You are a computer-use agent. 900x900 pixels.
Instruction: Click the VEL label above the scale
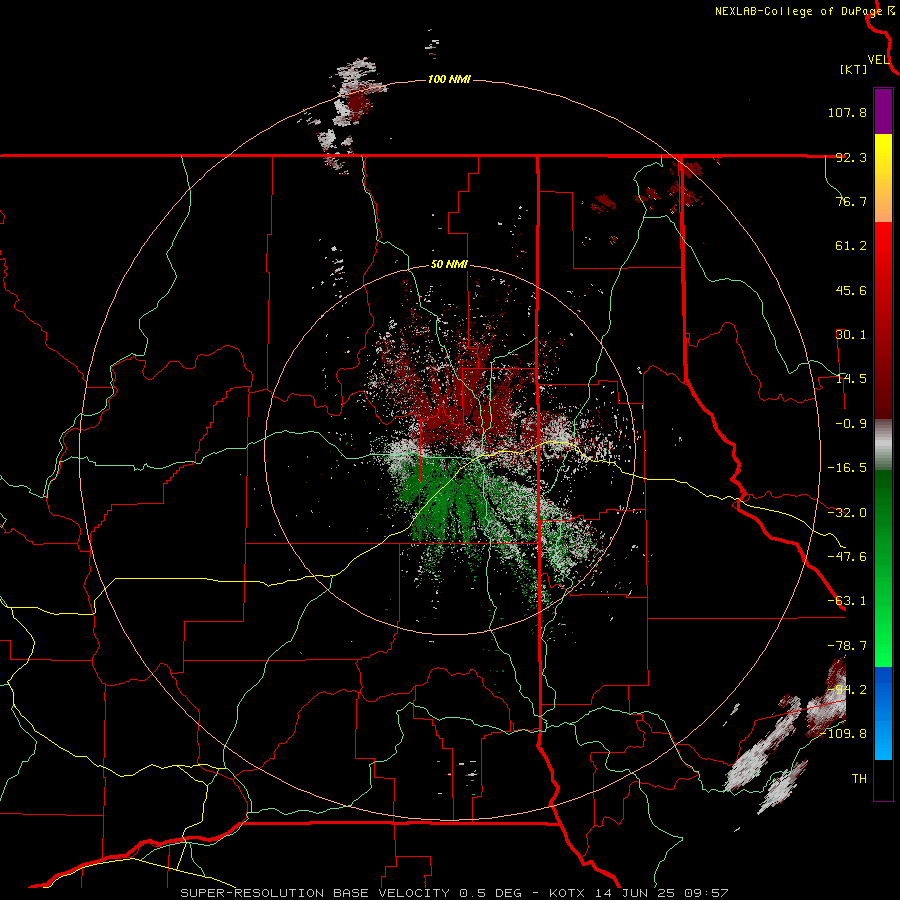tap(878, 60)
